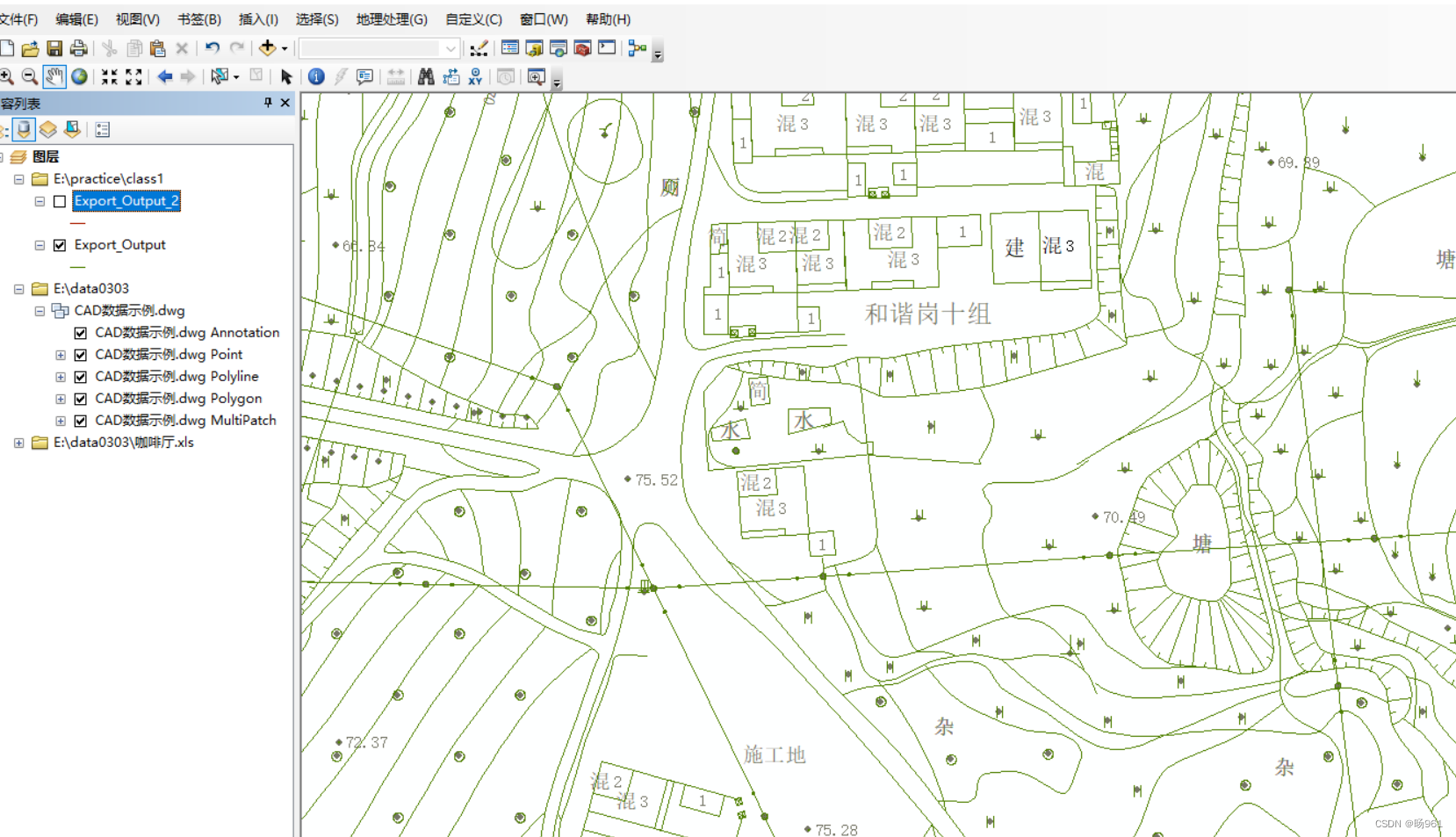Expand the CAD数据示例.dwg Point layer
Image resolution: width=1456 pixels, height=837 pixels.
(x=60, y=355)
